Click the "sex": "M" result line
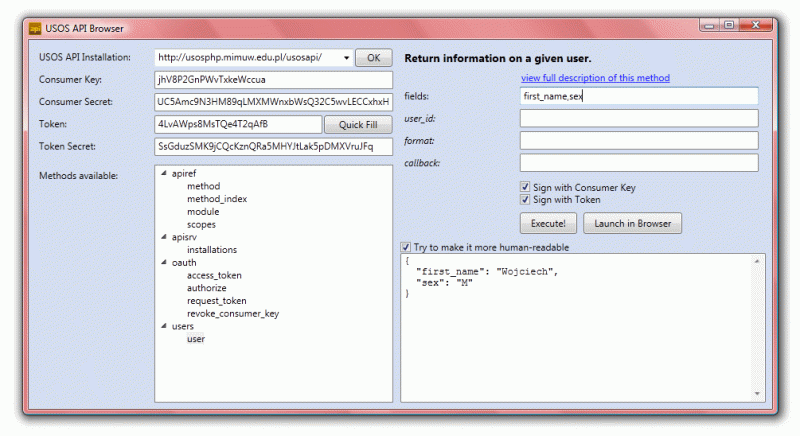Screen dimensions: 800x436 pyautogui.click(x=444, y=283)
